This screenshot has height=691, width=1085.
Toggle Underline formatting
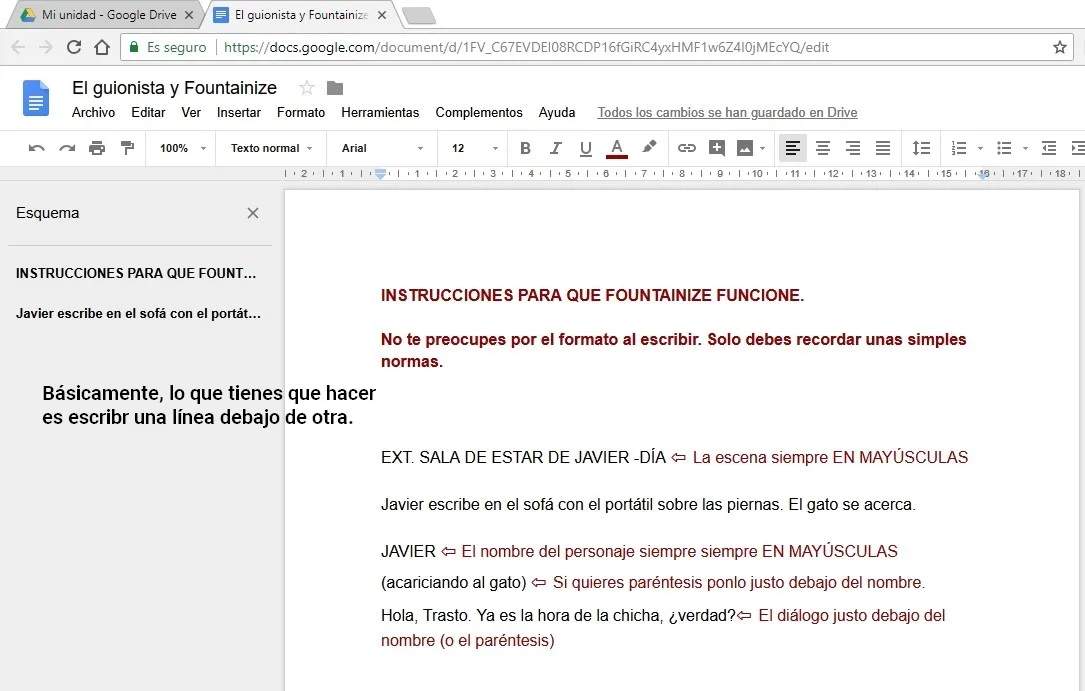586,148
